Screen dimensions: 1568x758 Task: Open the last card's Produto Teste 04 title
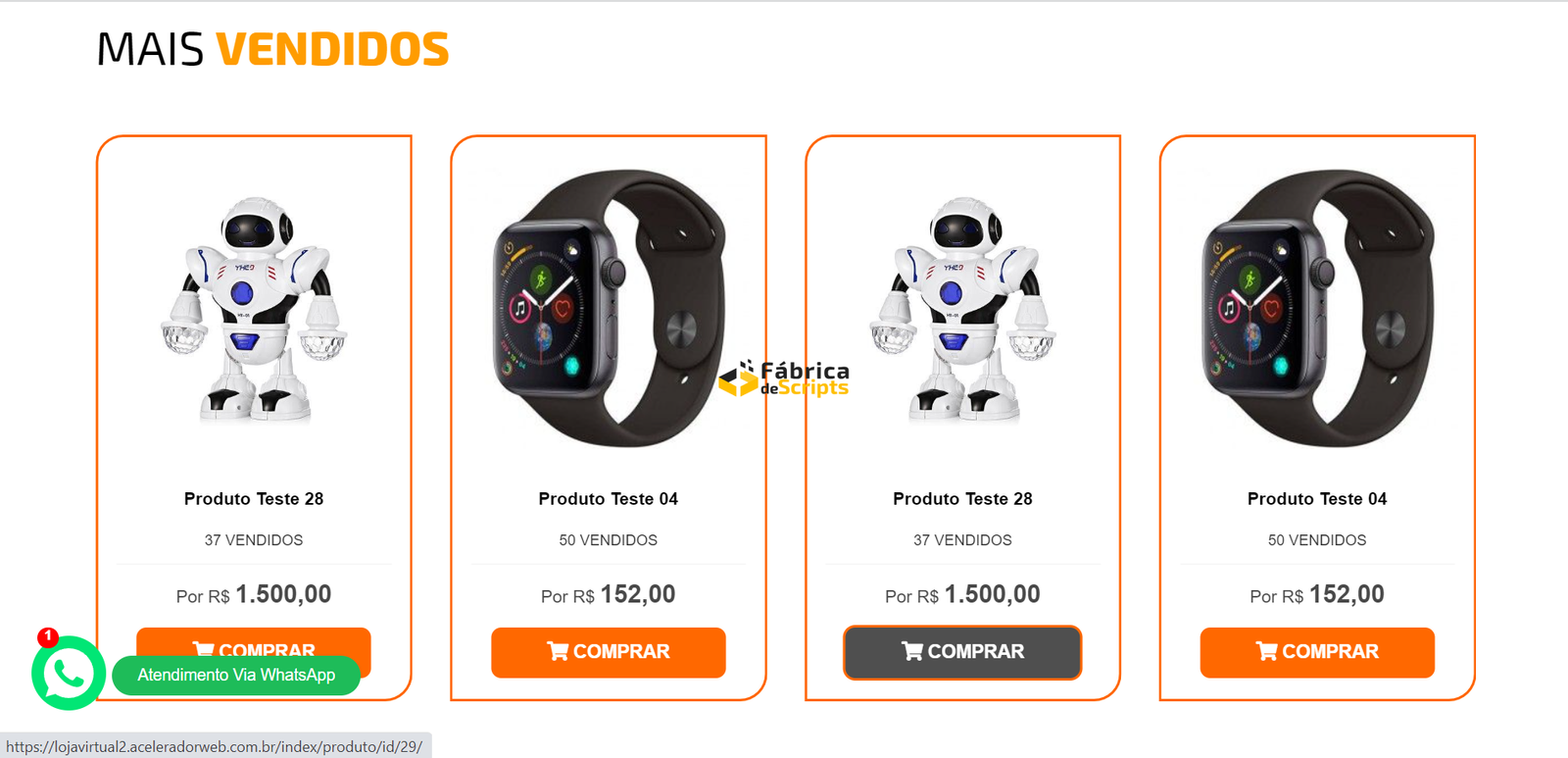click(x=1317, y=498)
